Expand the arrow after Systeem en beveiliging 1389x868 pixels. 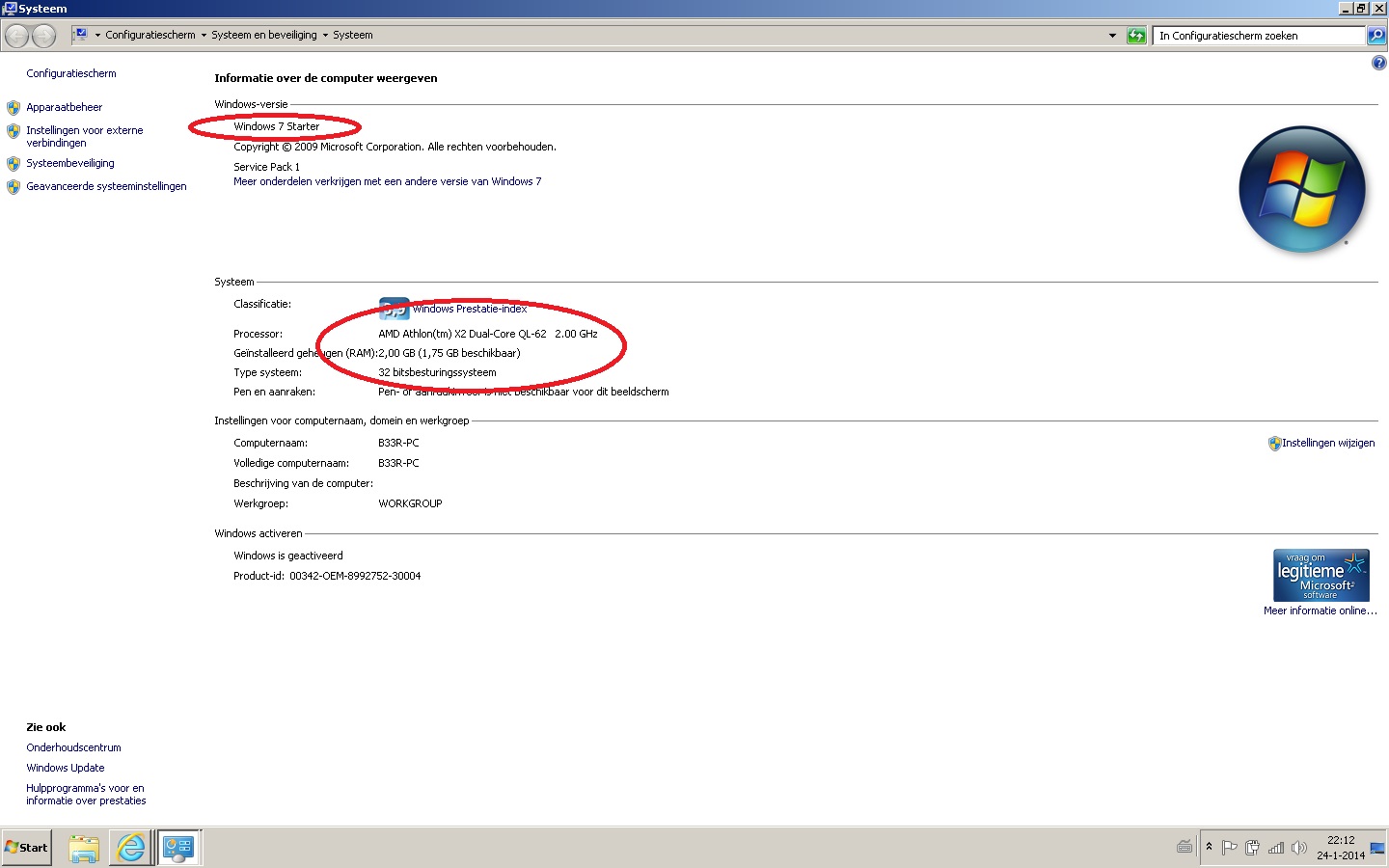coord(325,36)
